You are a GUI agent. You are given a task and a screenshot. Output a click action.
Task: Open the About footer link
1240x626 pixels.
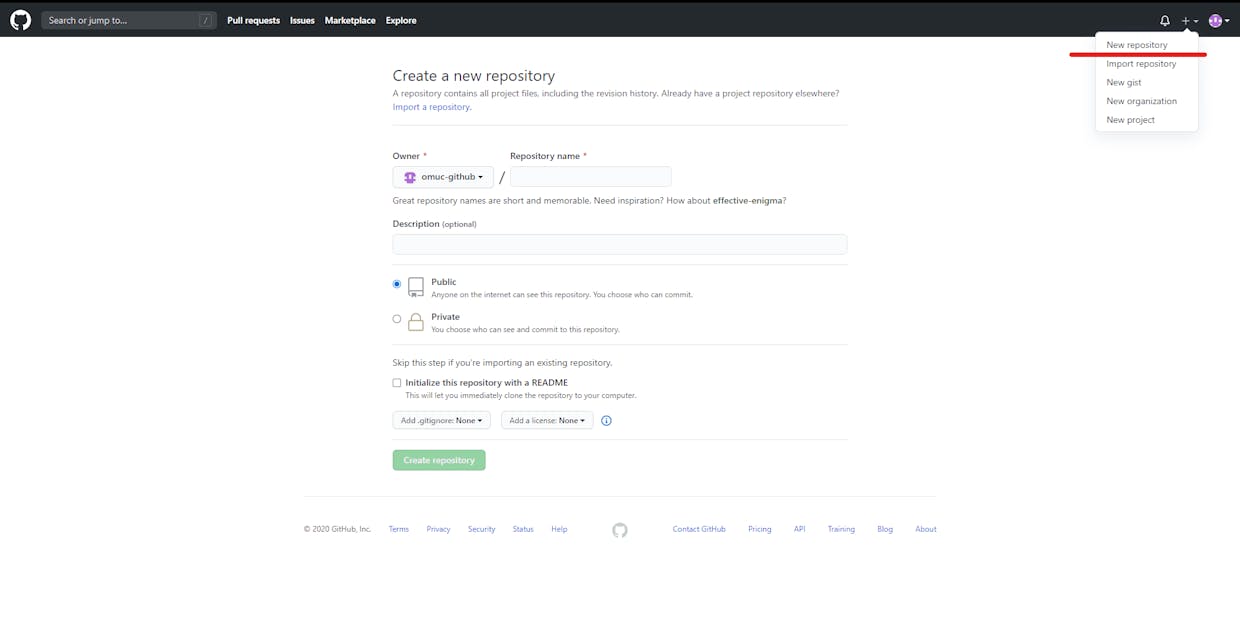(926, 530)
